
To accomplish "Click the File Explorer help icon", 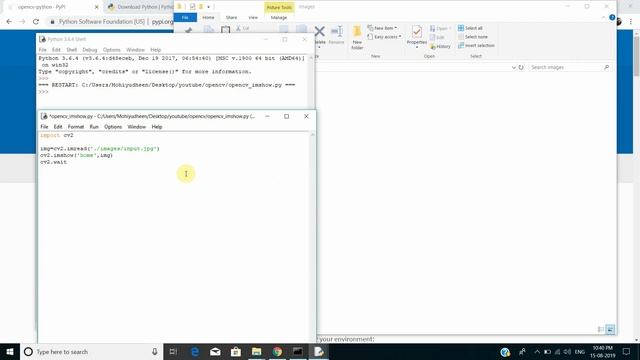I will [x=612, y=18].
